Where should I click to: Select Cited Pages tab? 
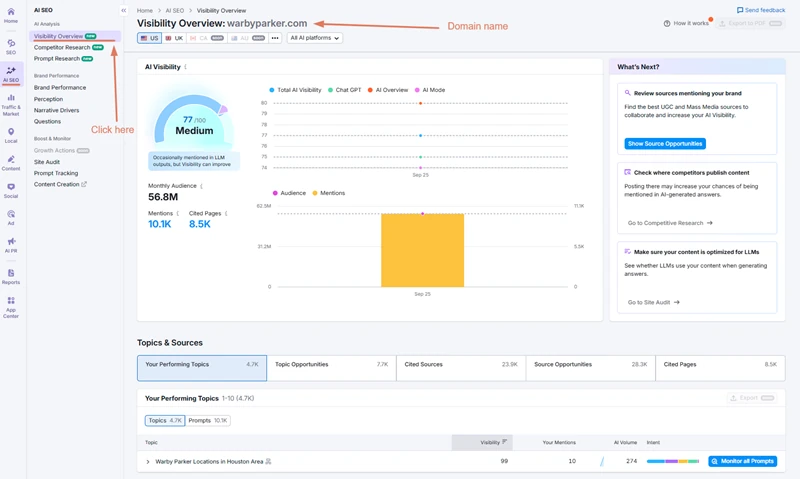(720, 368)
